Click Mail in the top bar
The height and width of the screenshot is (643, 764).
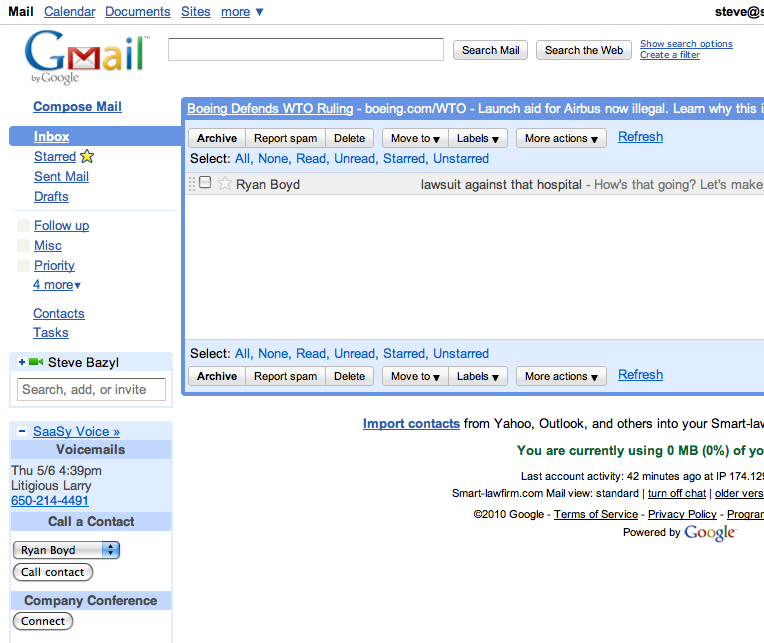(x=21, y=12)
